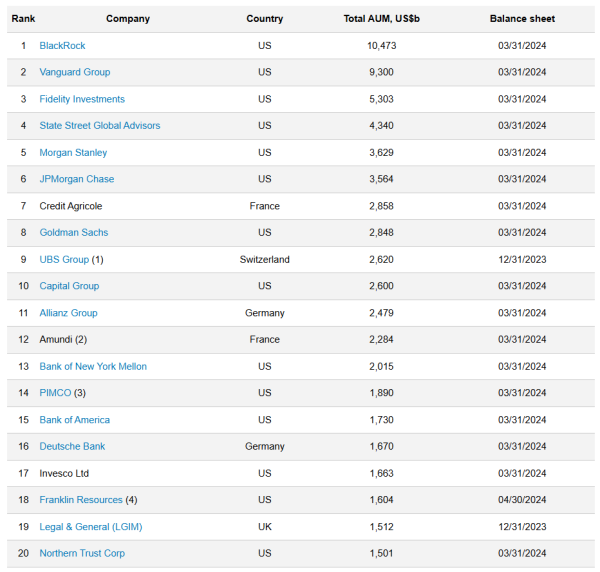This screenshot has width=600, height=572.
Task: Open the UBS Group link
Action: [64, 260]
